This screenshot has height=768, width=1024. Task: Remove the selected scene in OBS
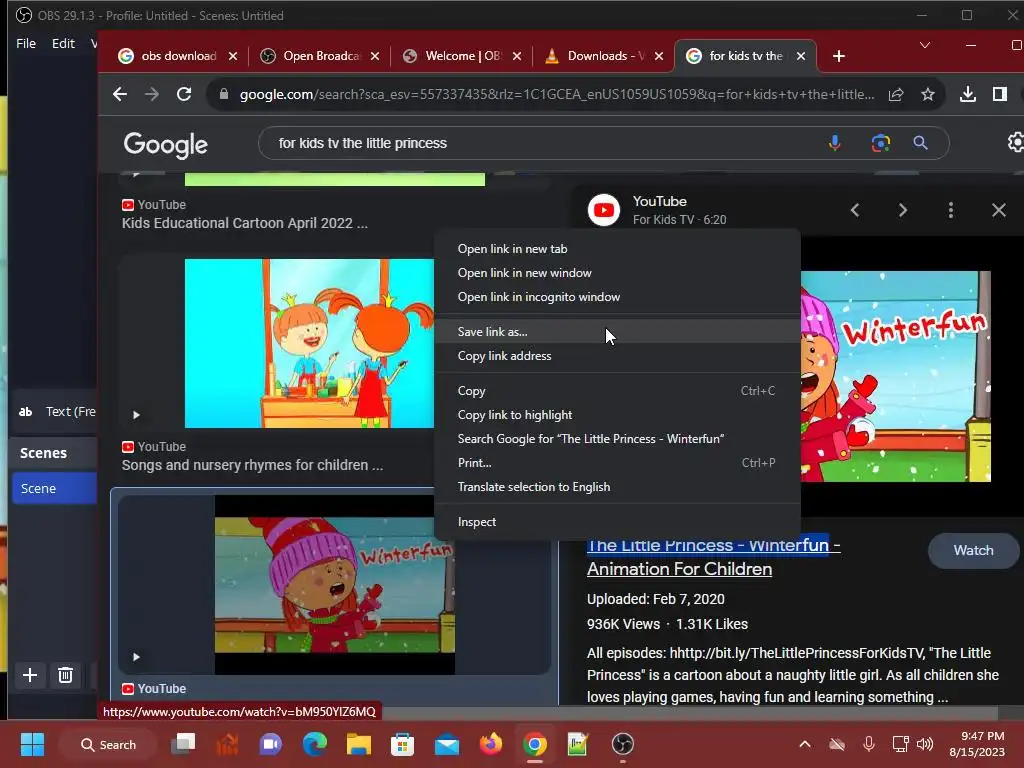[x=65, y=675]
